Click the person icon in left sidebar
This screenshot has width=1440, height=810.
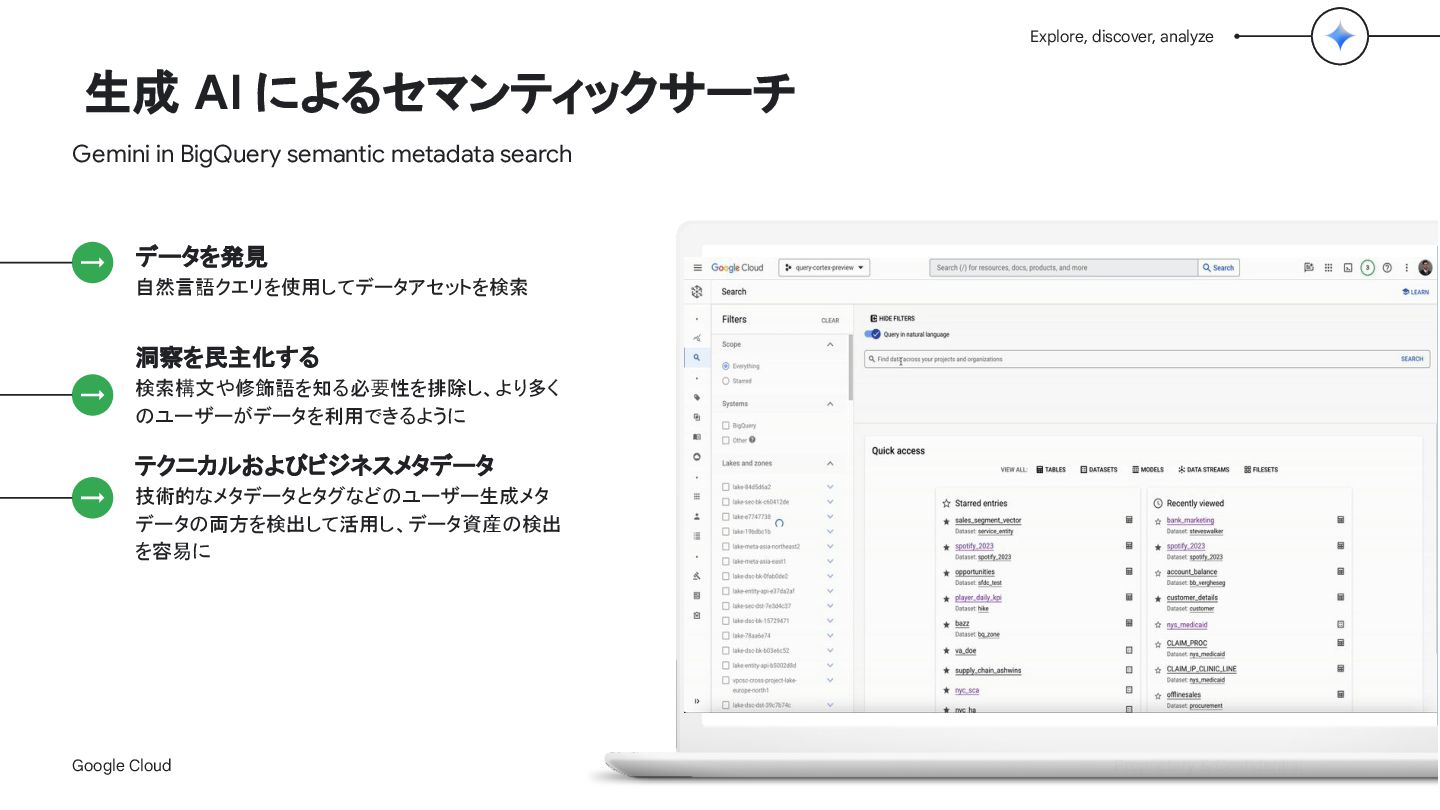pos(697,516)
